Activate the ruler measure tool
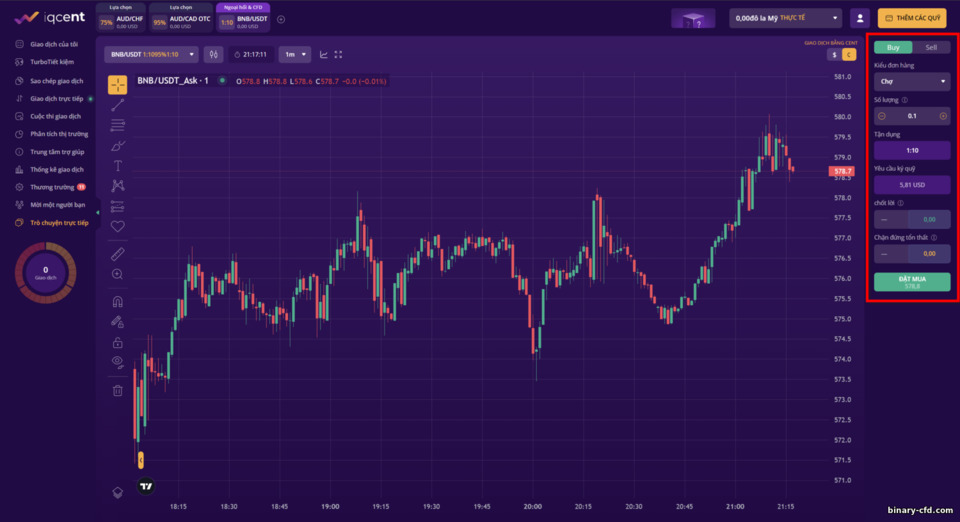 (x=118, y=254)
